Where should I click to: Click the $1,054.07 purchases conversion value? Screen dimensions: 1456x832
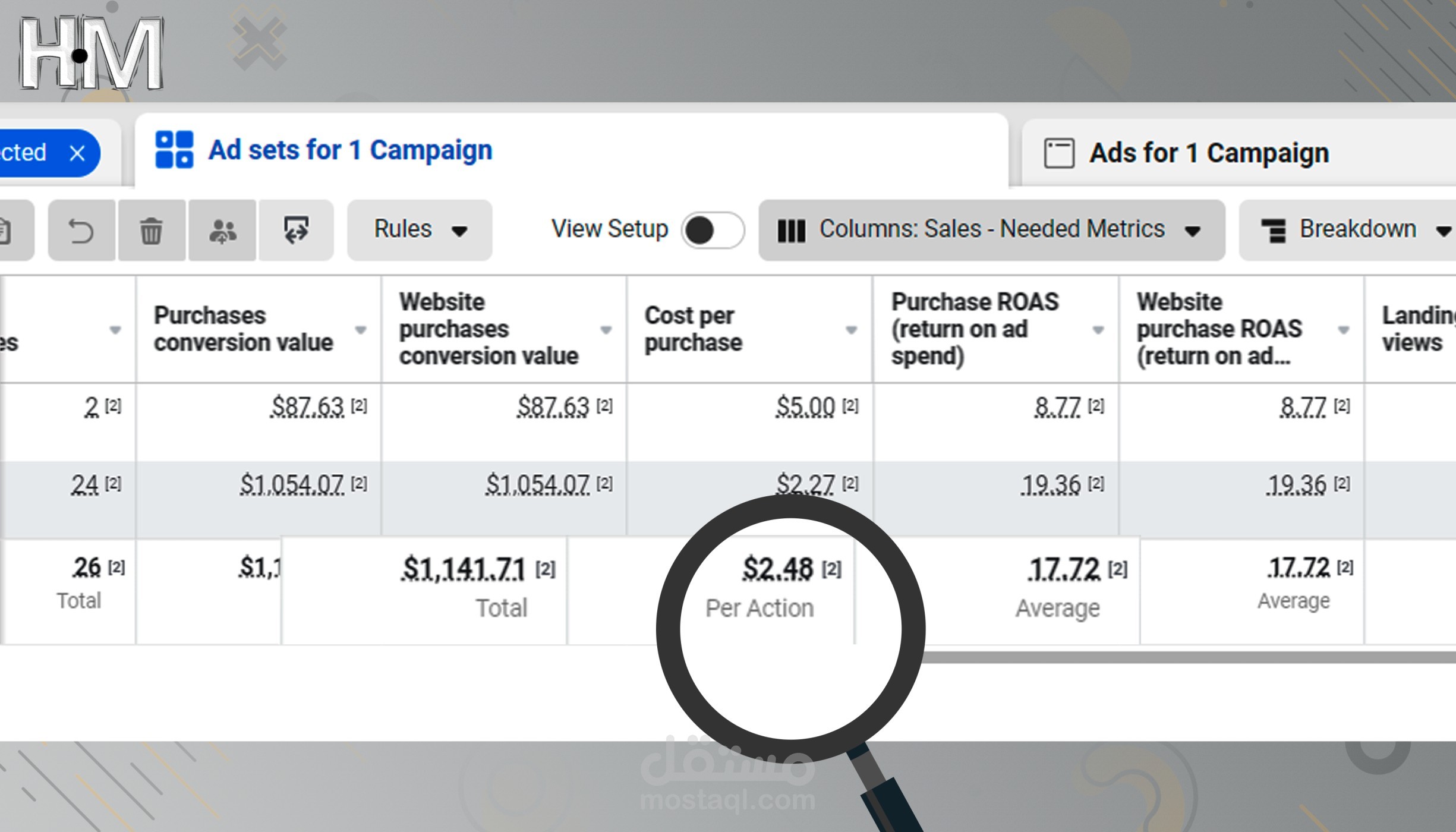(292, 484)
